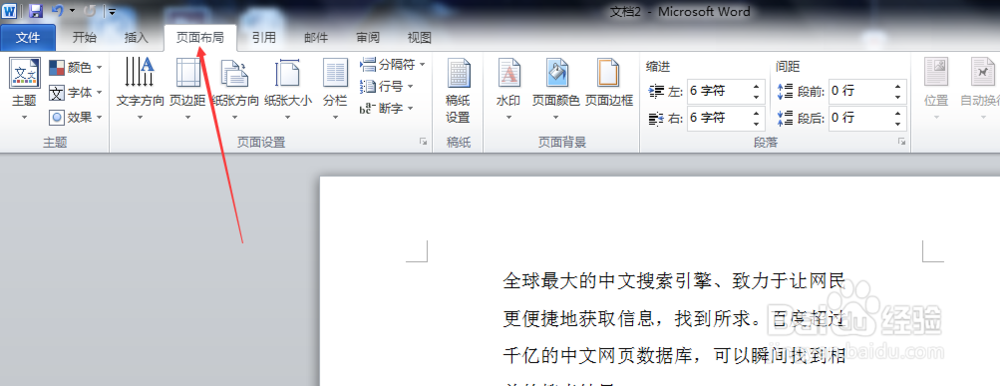Decrease left indent with down spinner
The width and height of the screenshot is (1000, 386).
tap(756, 98)
